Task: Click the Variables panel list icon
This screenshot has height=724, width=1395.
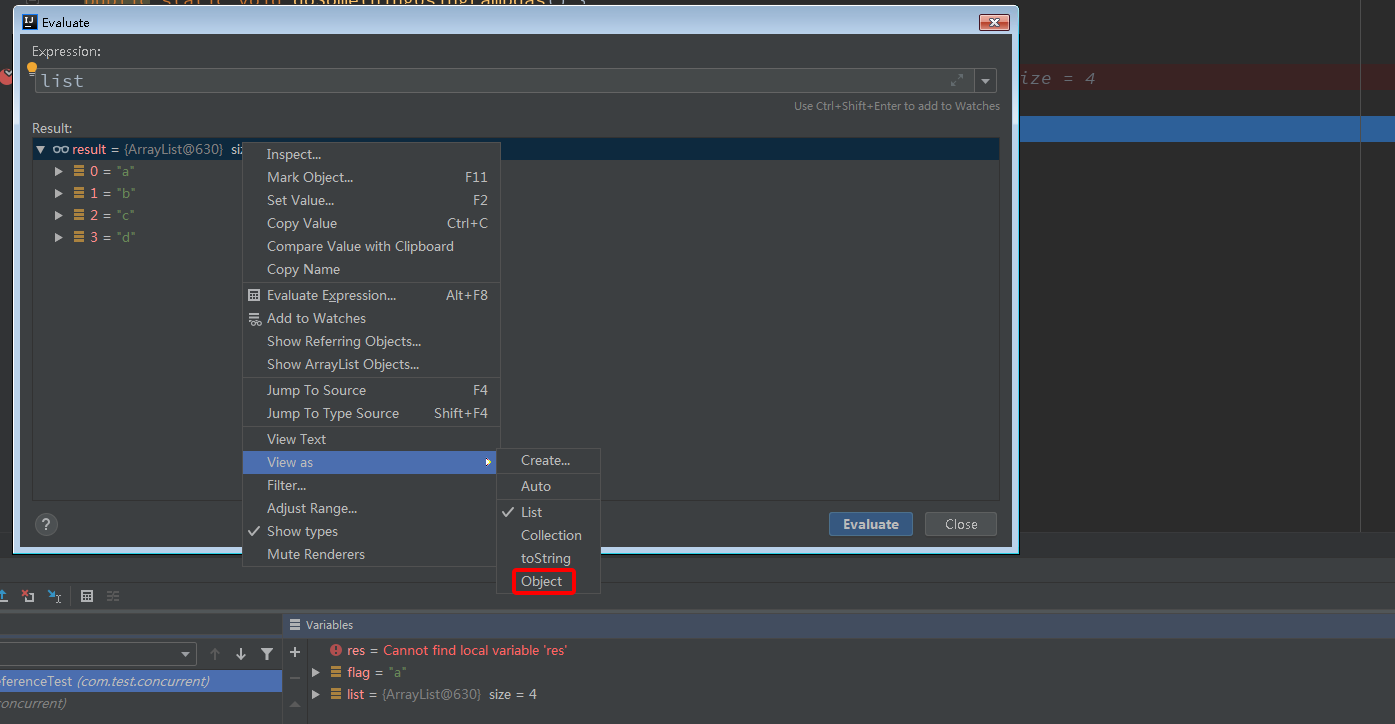Action: click(296, 624)
